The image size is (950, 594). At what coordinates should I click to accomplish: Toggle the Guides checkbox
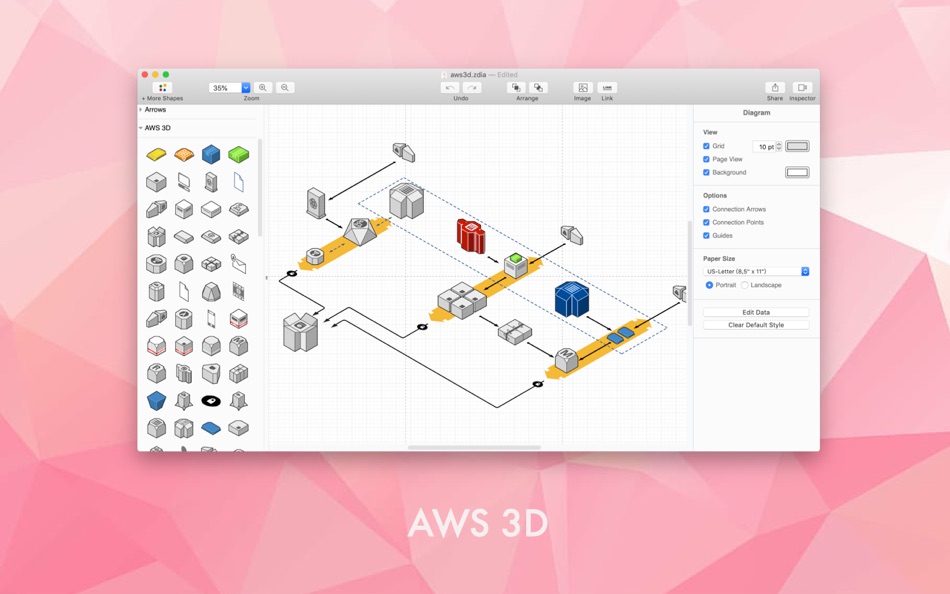(706, 236)
